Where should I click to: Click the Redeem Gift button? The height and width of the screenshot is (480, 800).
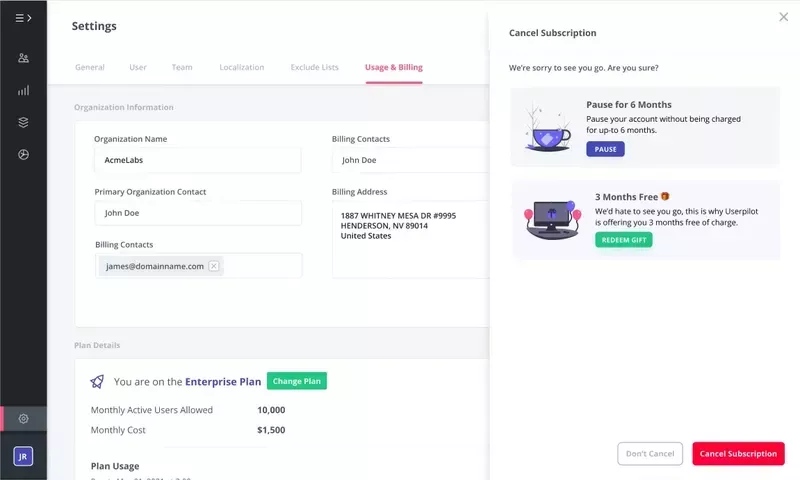tap(623, 240)
